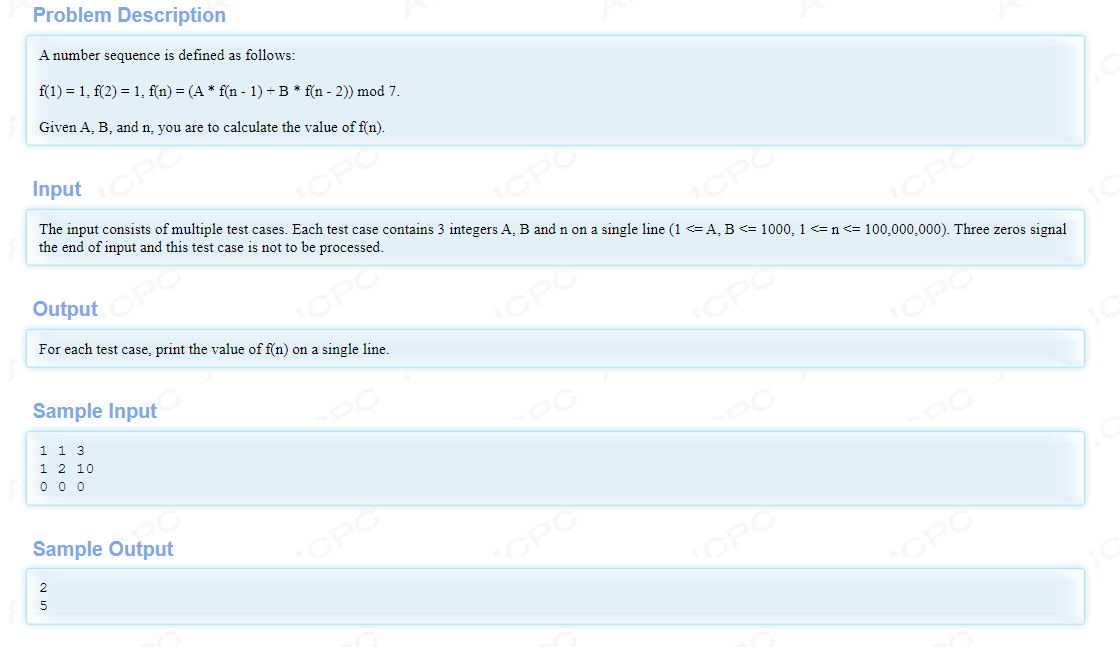The height and width of the screenshot is (647, 1120).
Task: Click the line 'A number sequence is defined as follows:'
Action: pos(167,55)
